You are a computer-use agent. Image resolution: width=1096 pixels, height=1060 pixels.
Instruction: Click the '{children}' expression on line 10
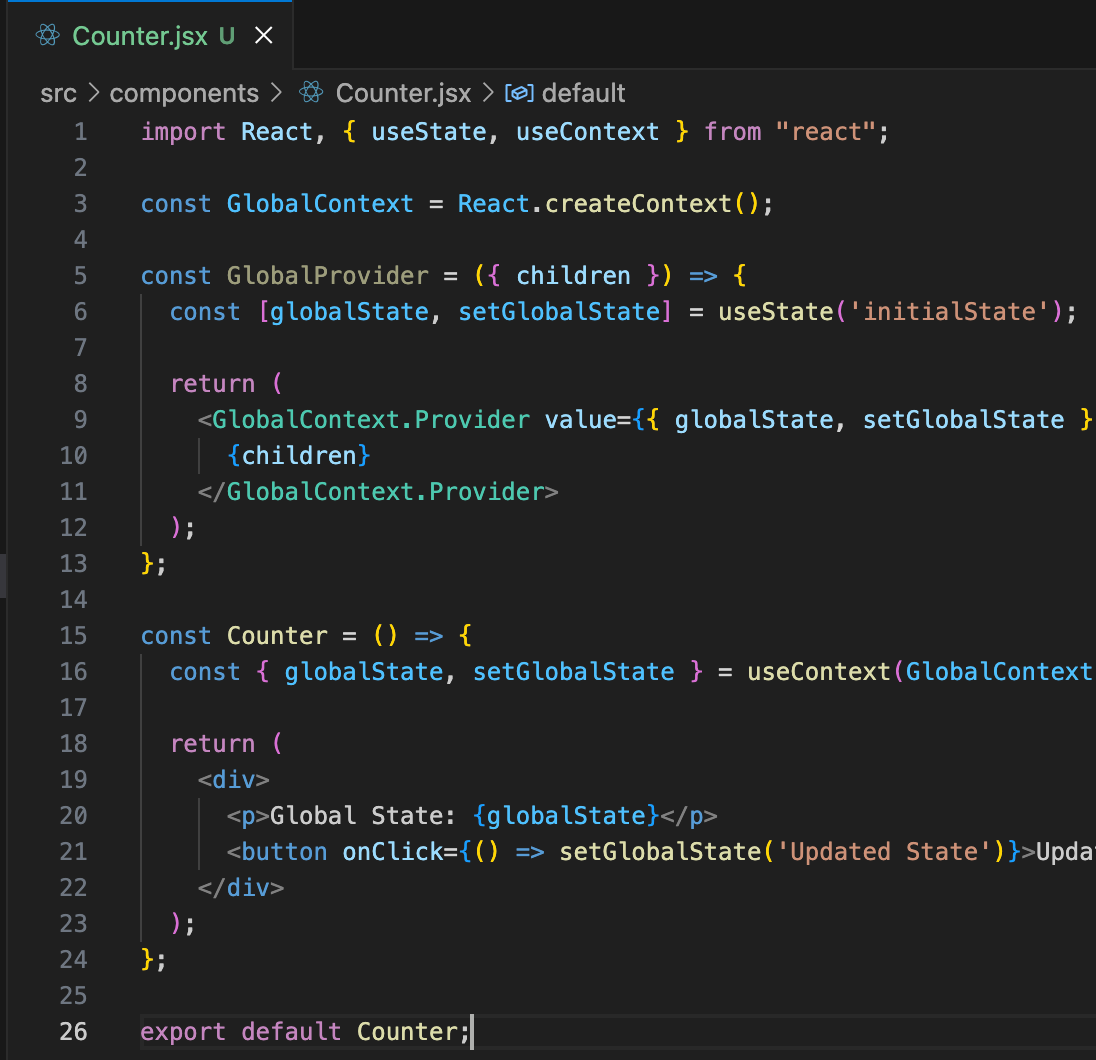point(299,456)
